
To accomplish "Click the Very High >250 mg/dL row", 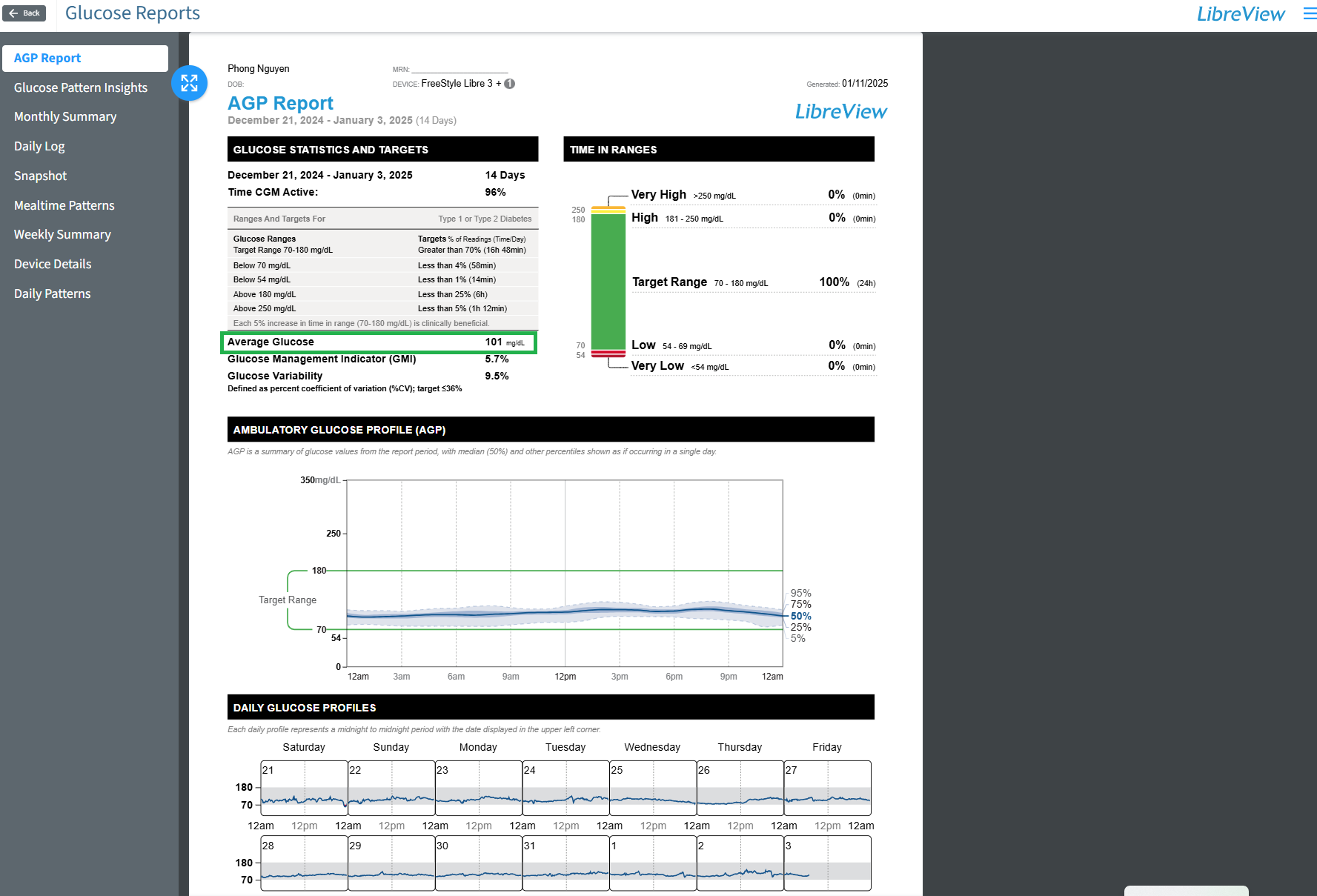I will (x=753, y=195).
